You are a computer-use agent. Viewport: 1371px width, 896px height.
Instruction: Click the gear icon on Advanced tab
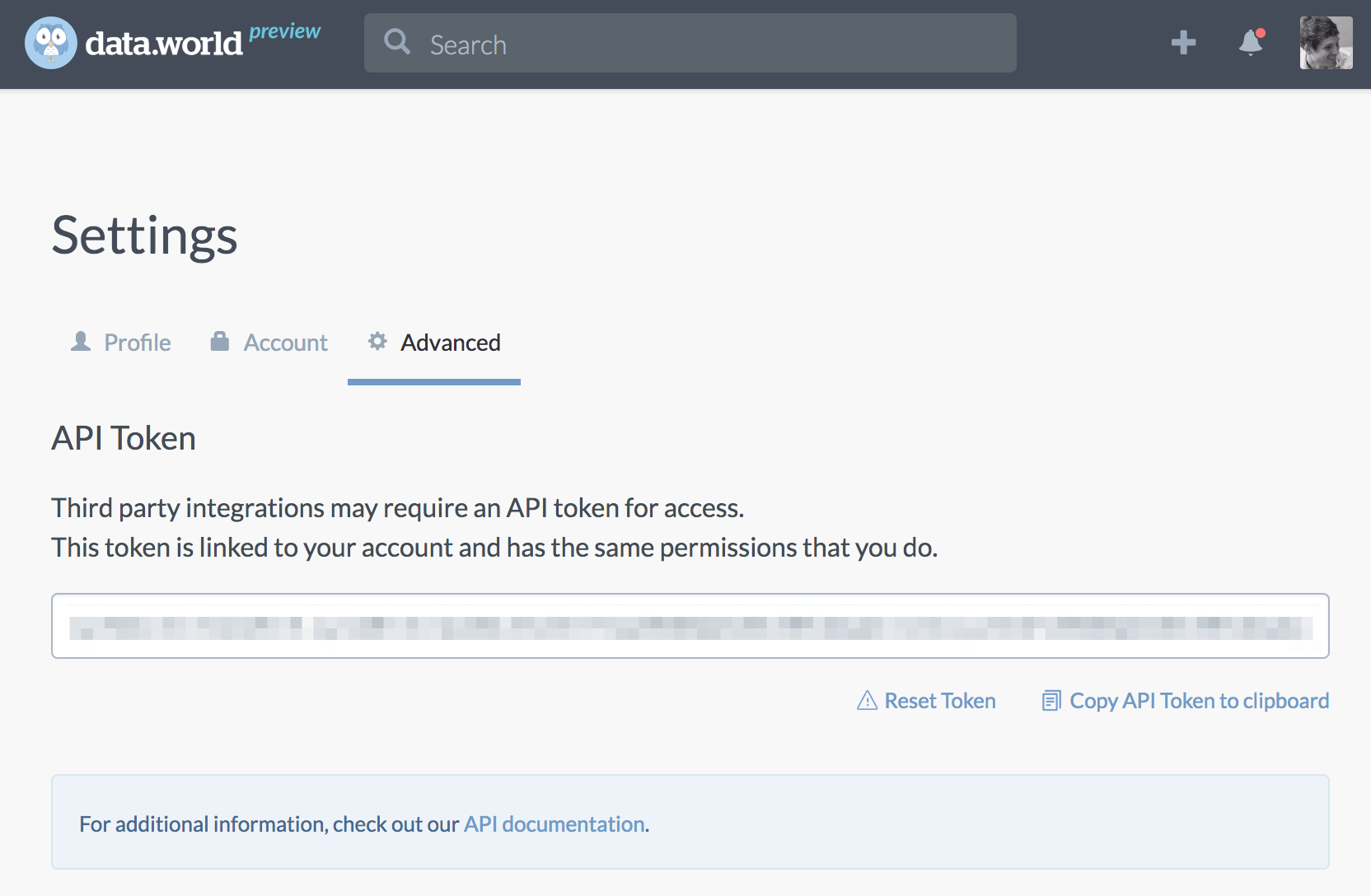(377, 342)
